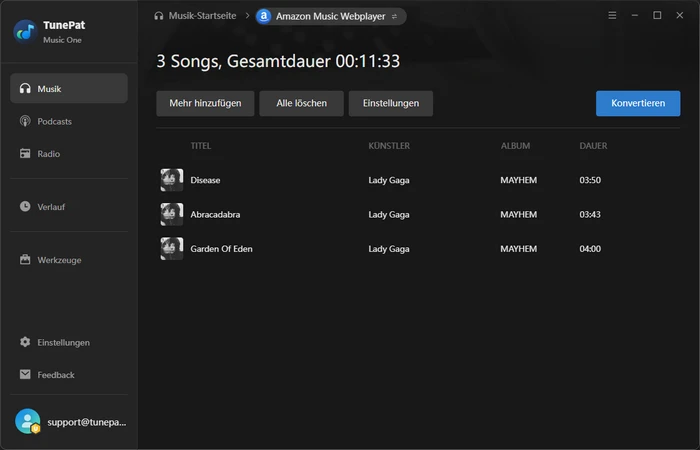Click the user account avatar icon
Screen dimensions: 700x450
[28, 421]
